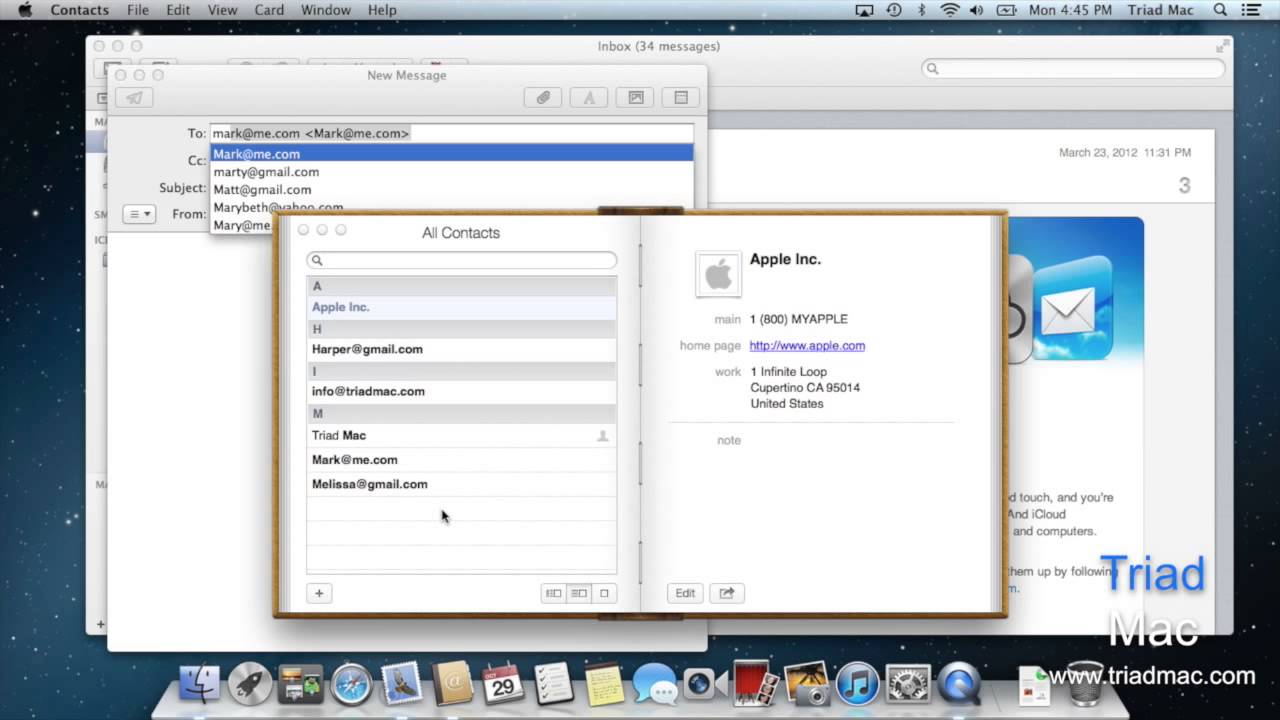The image size is (1280, 720).
Task: Select Triad Mac contact
Action: 461,435
